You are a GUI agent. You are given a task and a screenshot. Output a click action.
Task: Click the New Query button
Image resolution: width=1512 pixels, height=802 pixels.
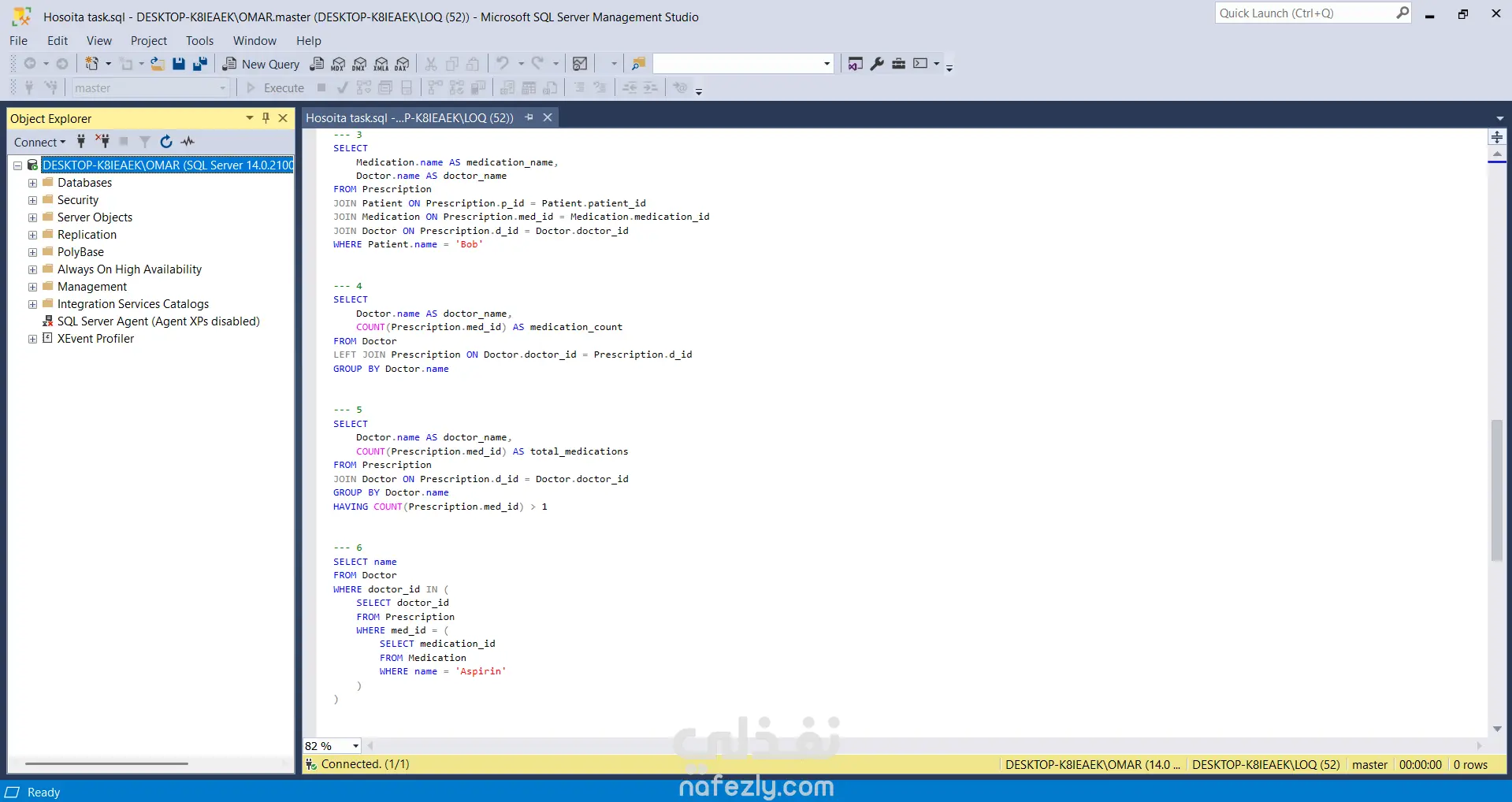pyautogui.click(x=261, y=64)
